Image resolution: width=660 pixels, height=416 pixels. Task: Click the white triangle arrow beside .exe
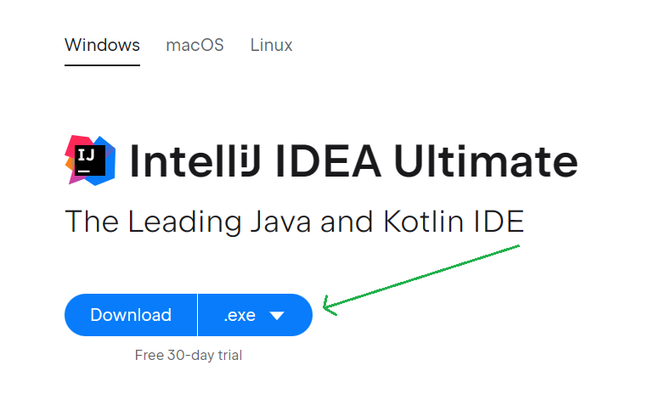click(277, 316)
